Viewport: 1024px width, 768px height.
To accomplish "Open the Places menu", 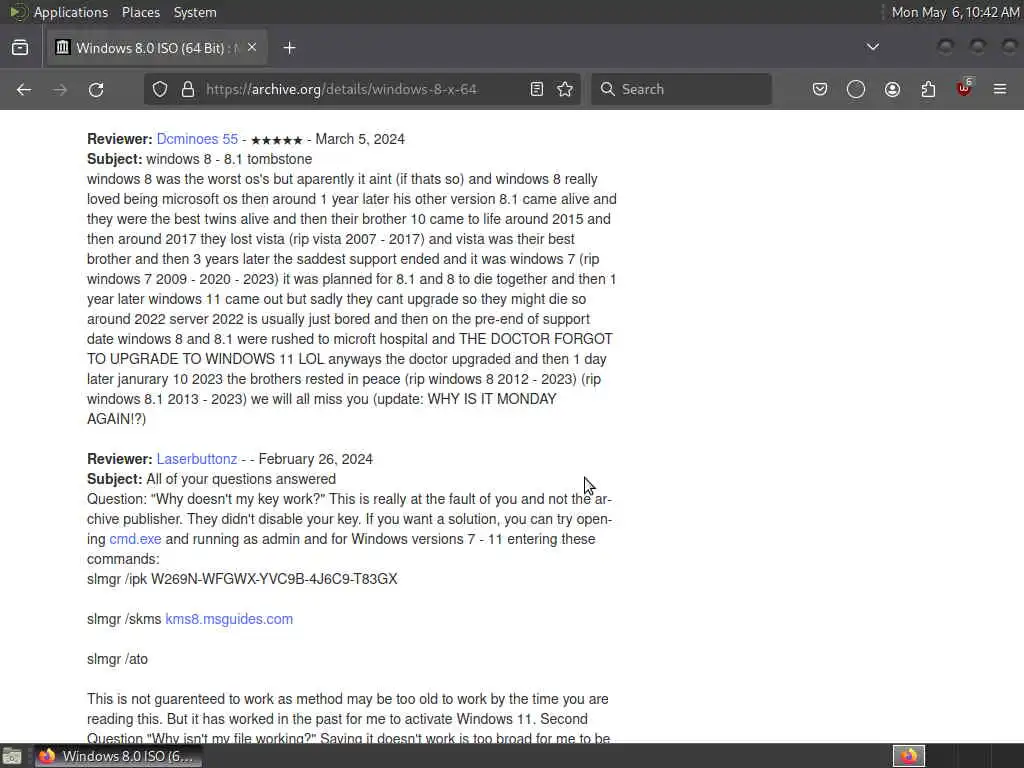I will pos(141,12).
